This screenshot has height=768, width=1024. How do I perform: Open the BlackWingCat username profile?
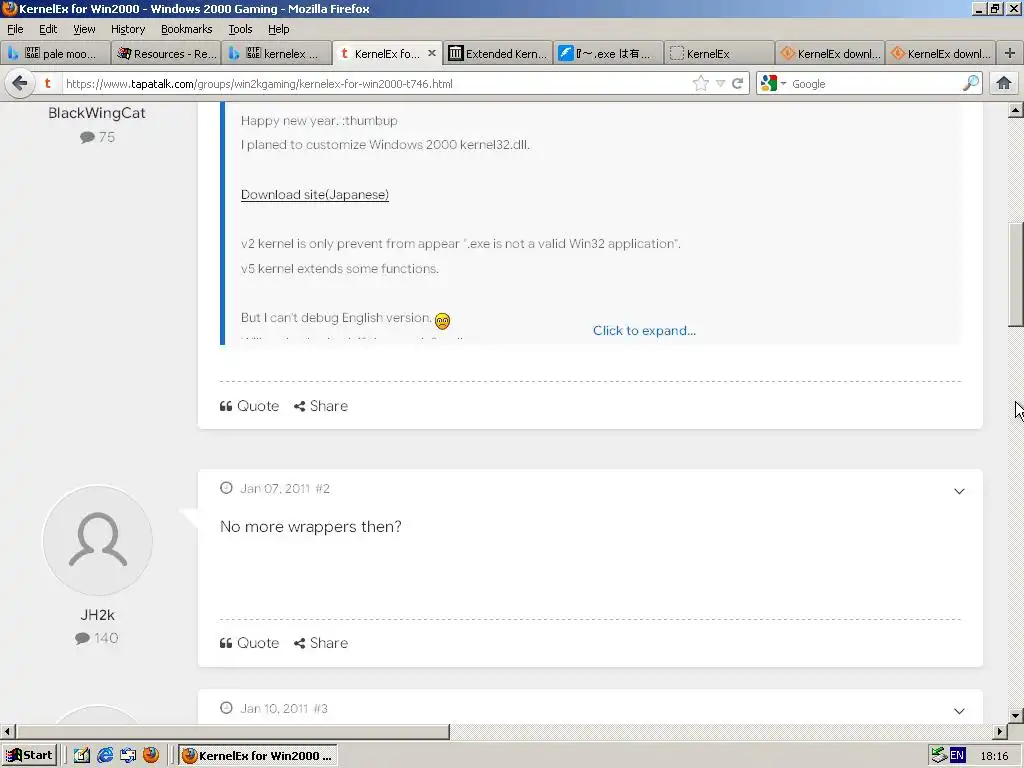click(x=97, y=113)
